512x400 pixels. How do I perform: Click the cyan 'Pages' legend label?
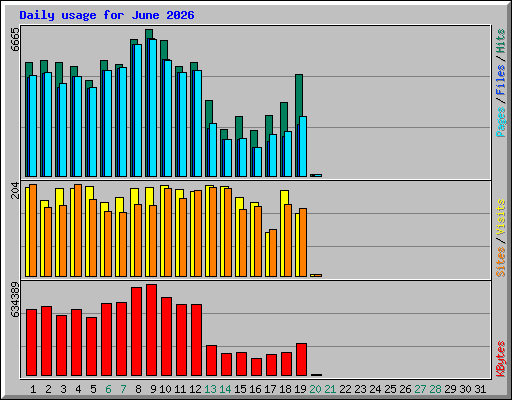[x=501, y=122]
